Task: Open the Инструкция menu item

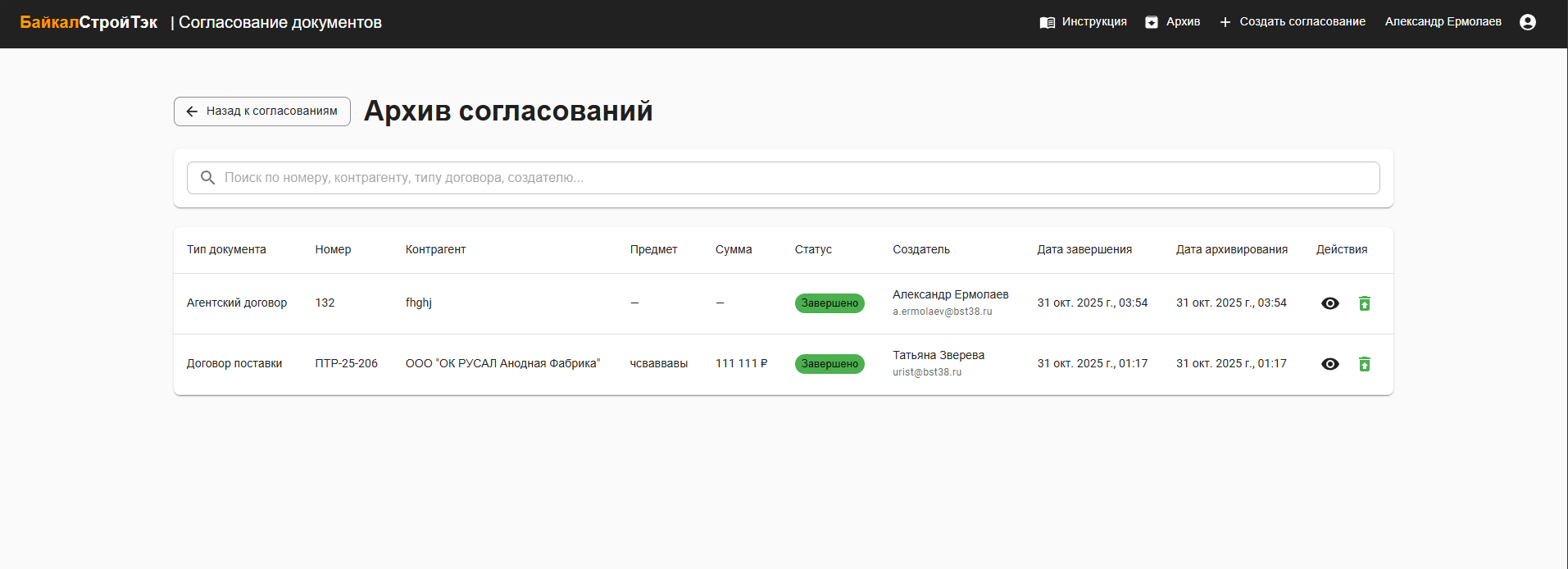Action: coord(1083,22)
